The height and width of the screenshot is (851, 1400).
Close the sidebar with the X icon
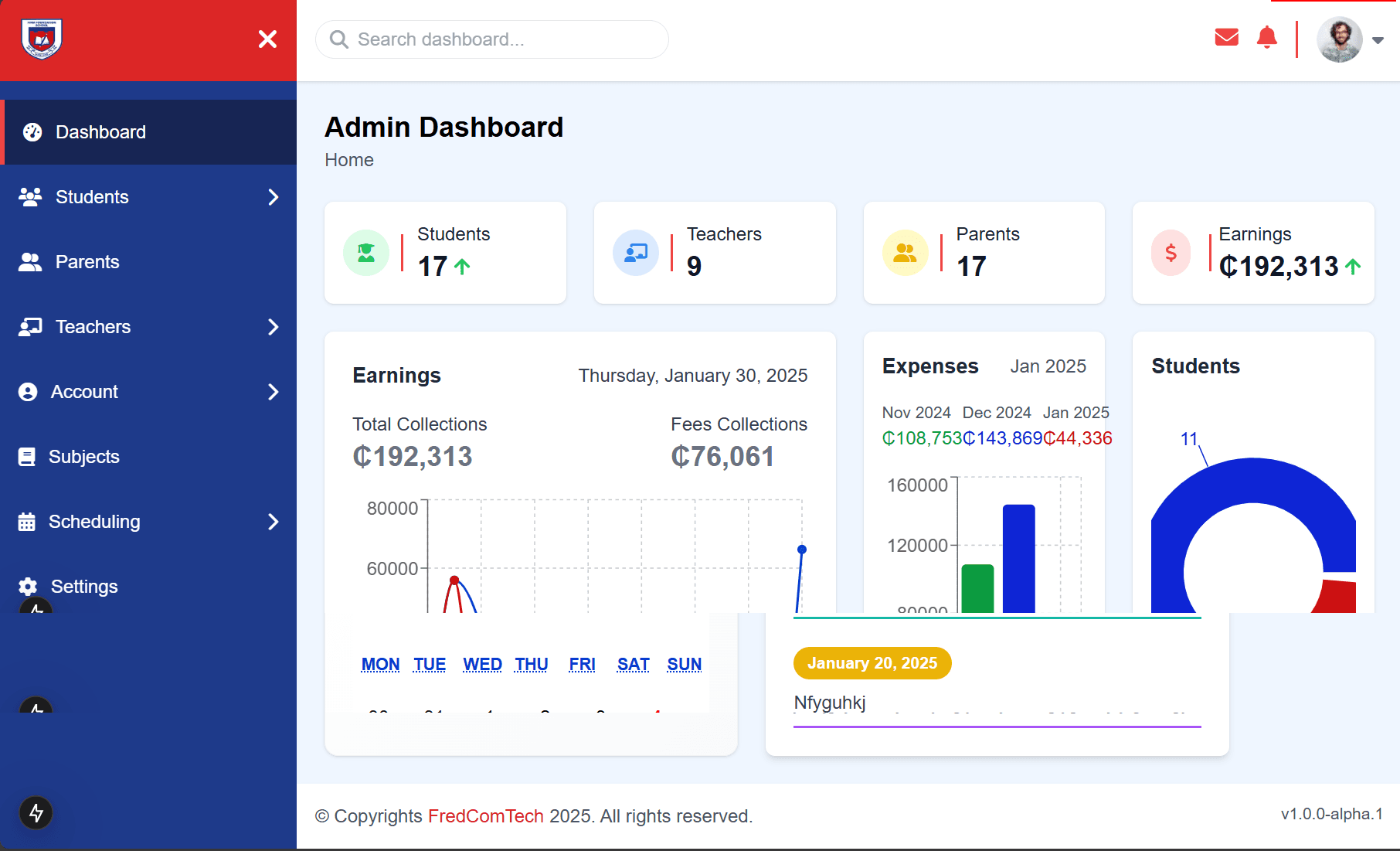point(267,39)
